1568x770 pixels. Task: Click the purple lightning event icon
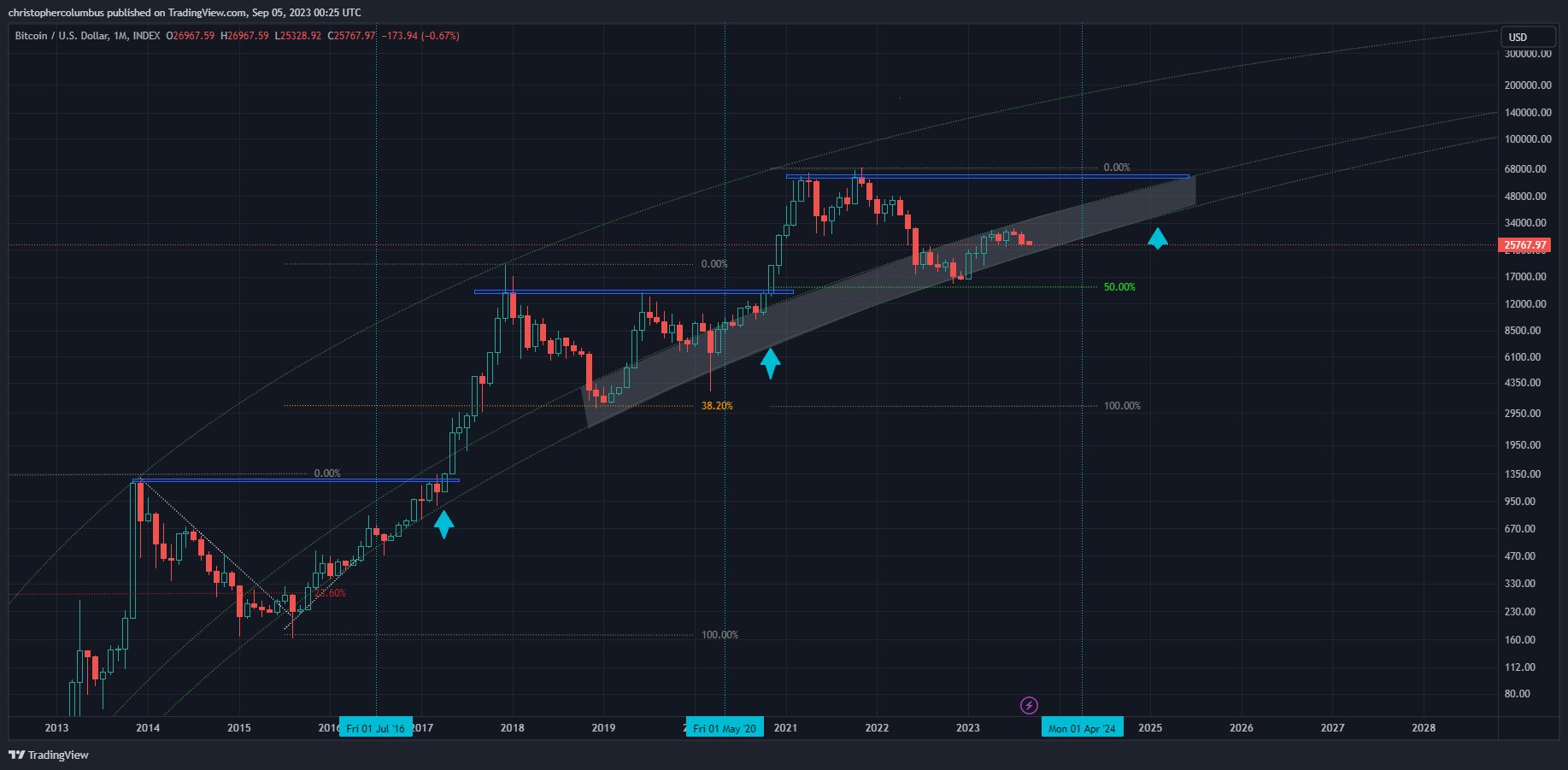(x=1029, y=705)
